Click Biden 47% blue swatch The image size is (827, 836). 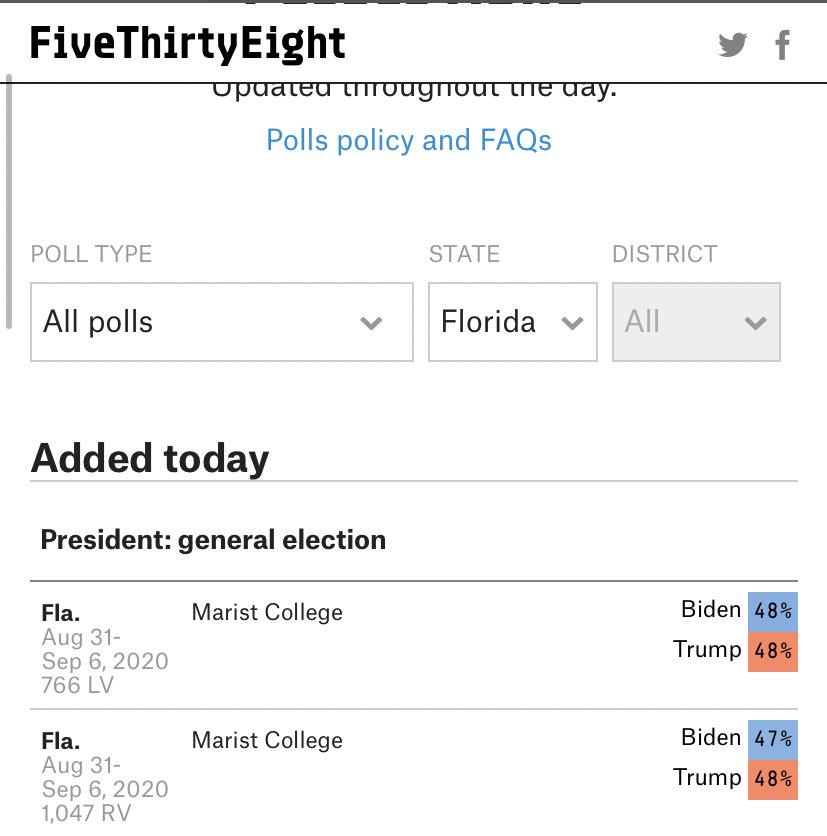773,739
